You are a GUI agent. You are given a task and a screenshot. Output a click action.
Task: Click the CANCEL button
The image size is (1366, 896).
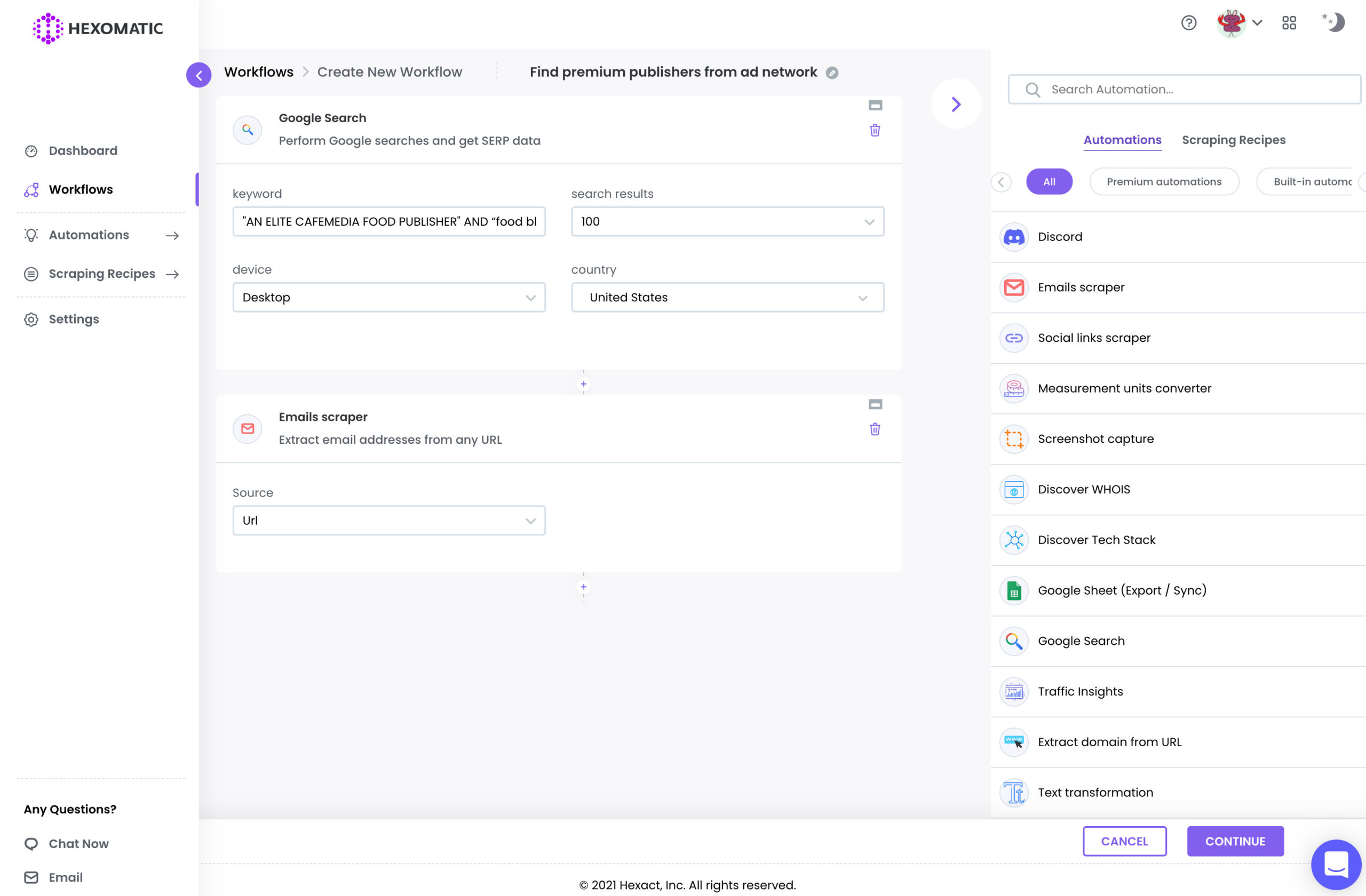click(1124, 841)
